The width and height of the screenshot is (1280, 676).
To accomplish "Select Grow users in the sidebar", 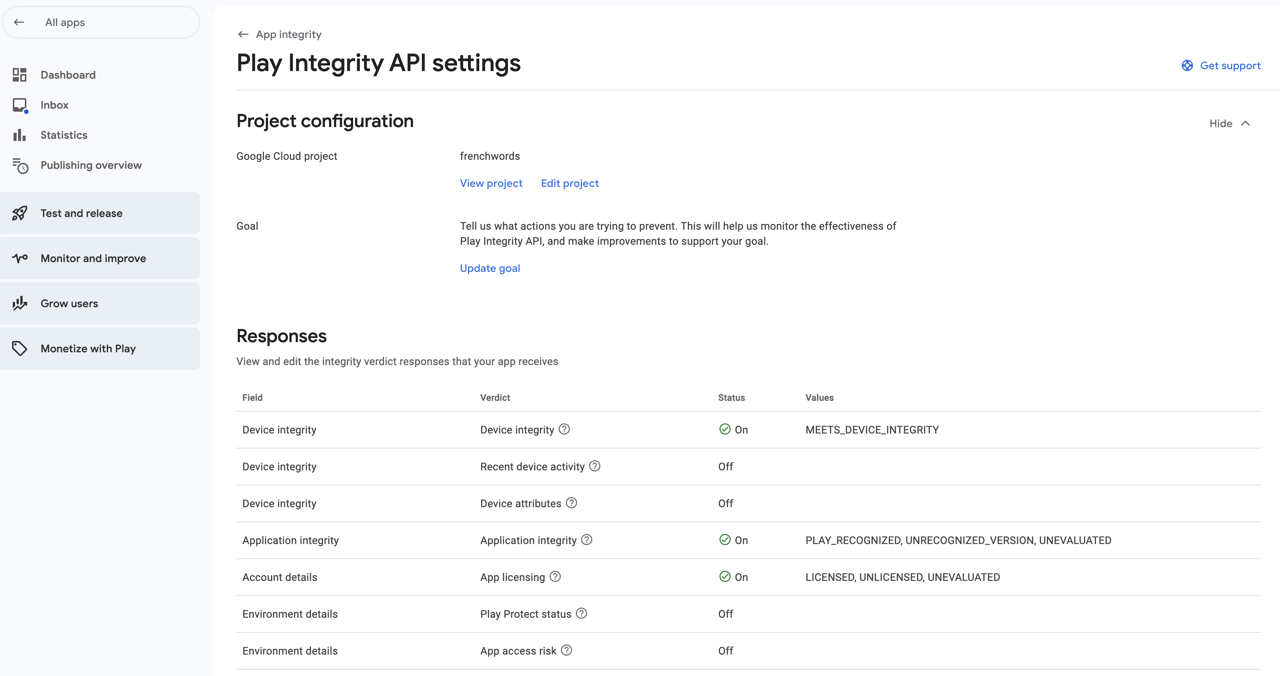I will coord(68,303).
